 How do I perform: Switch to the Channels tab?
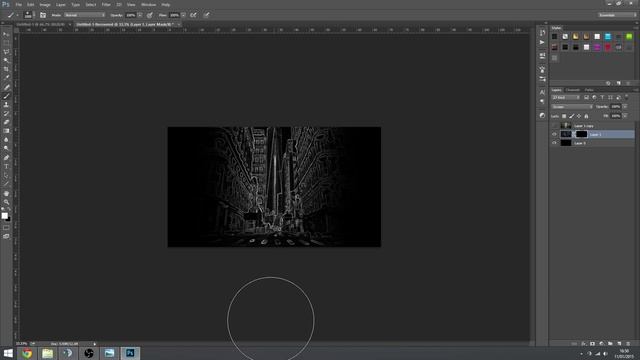point(573,90)
